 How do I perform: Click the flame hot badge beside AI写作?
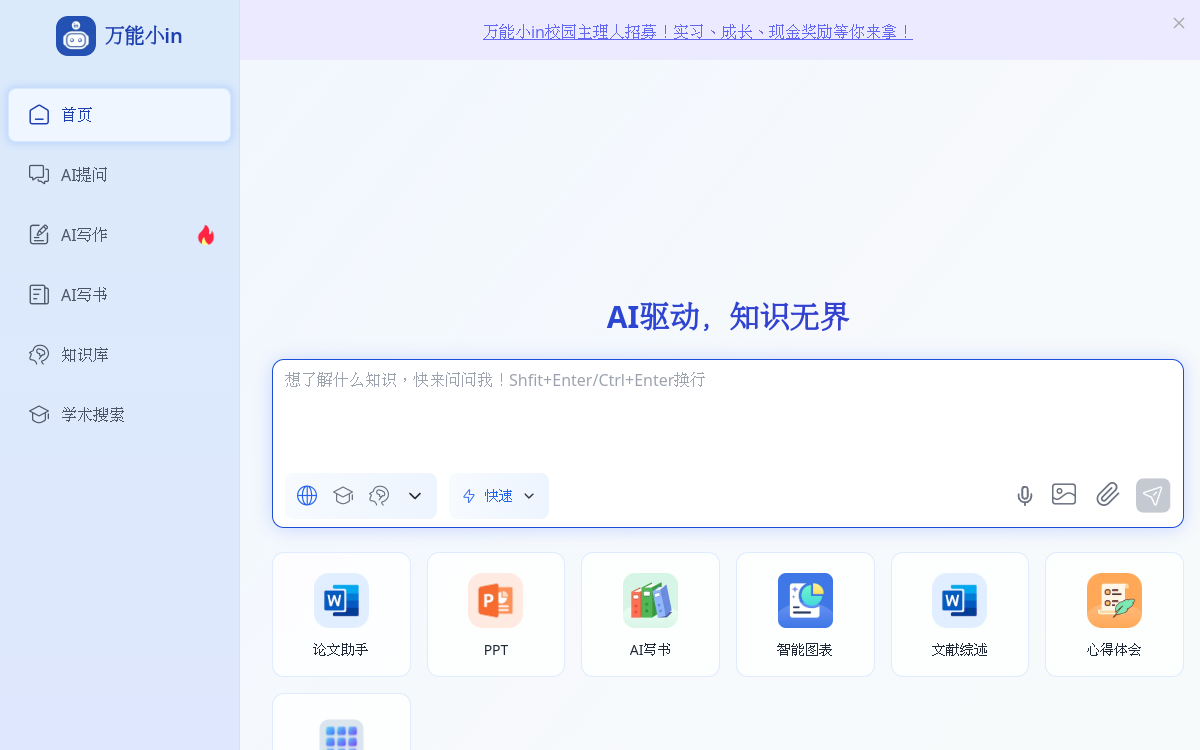pyautogui.click(x=206, y=235)
